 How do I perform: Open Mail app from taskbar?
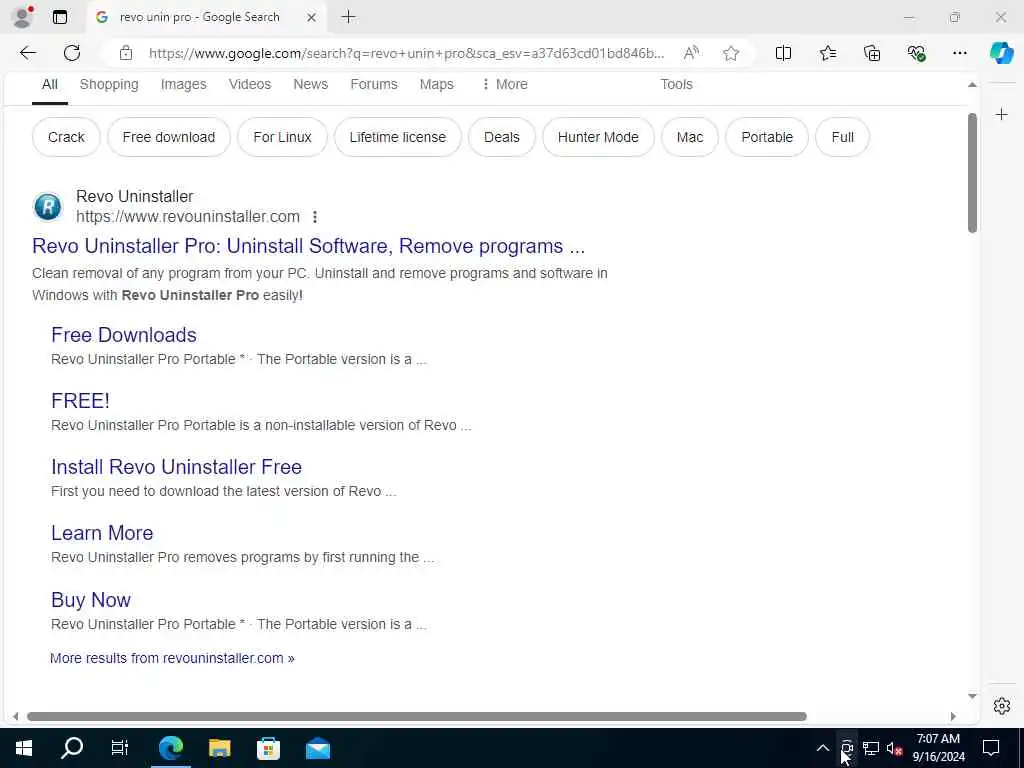pyautogui.click(x=318, y=748)
